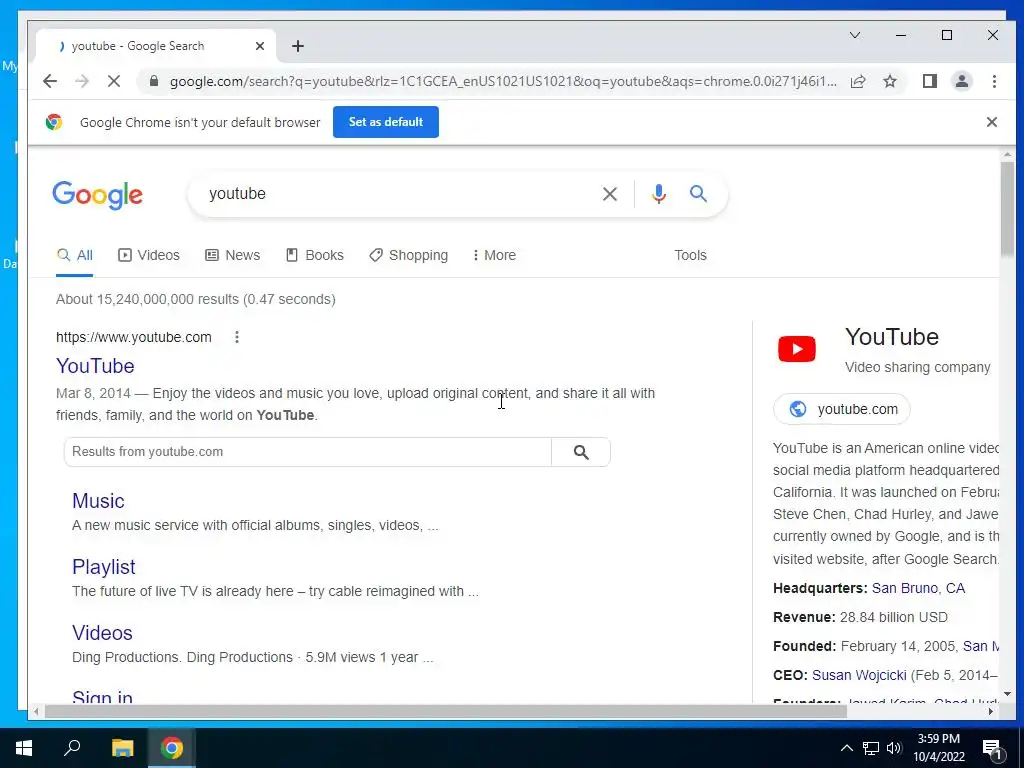Open the 'Playlist' sitelink
The height and width of the screenshot is (768, 1024).
pos(104,567)
